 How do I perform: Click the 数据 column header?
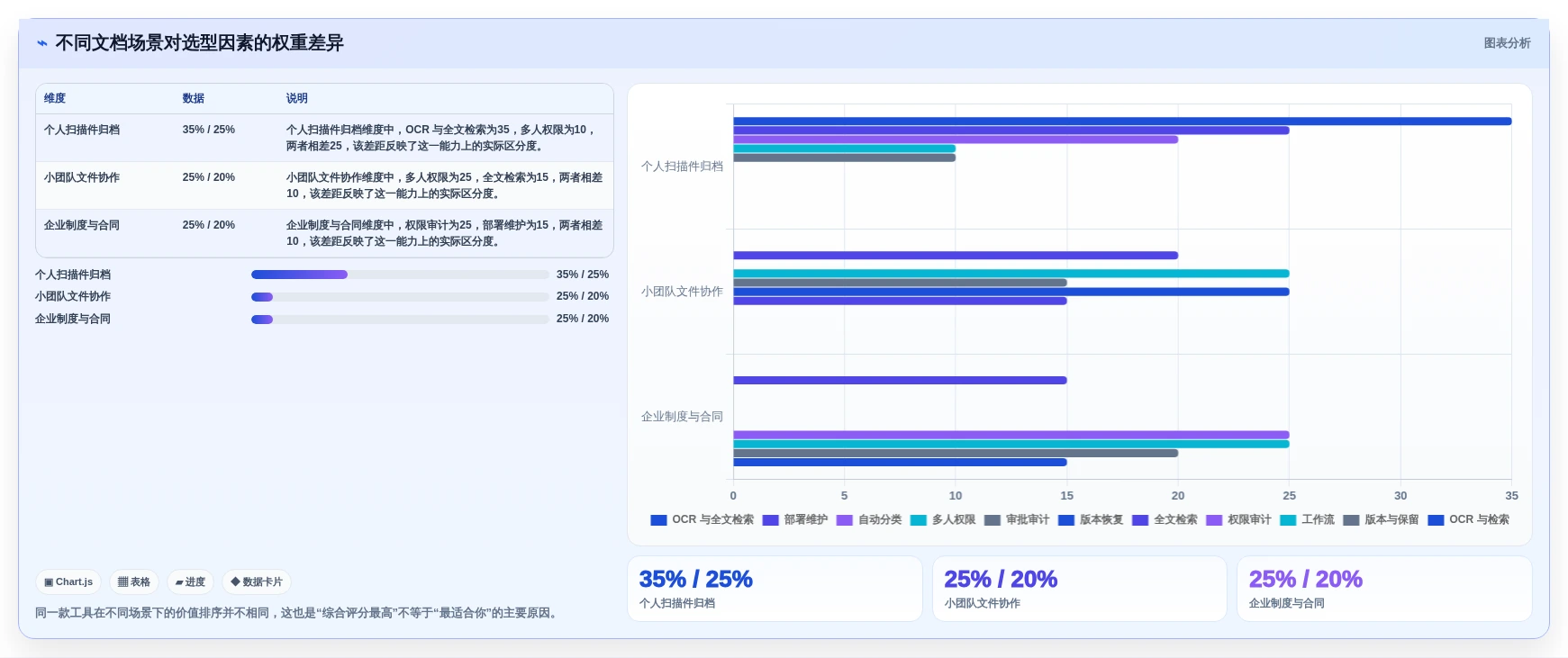pos(194,98)
